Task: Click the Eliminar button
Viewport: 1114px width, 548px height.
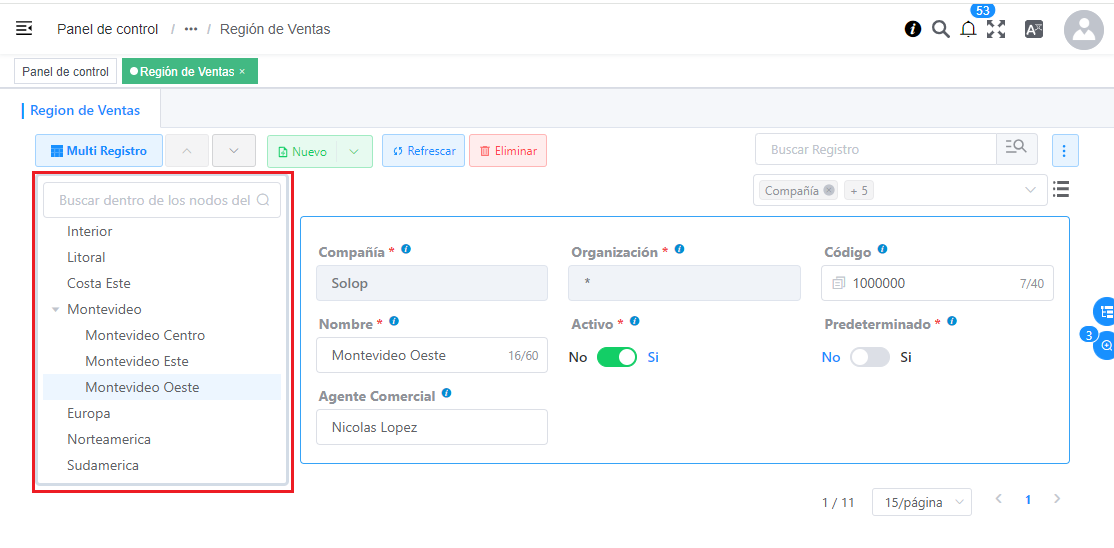Action: pyautogui.click(x=508, y=151)
